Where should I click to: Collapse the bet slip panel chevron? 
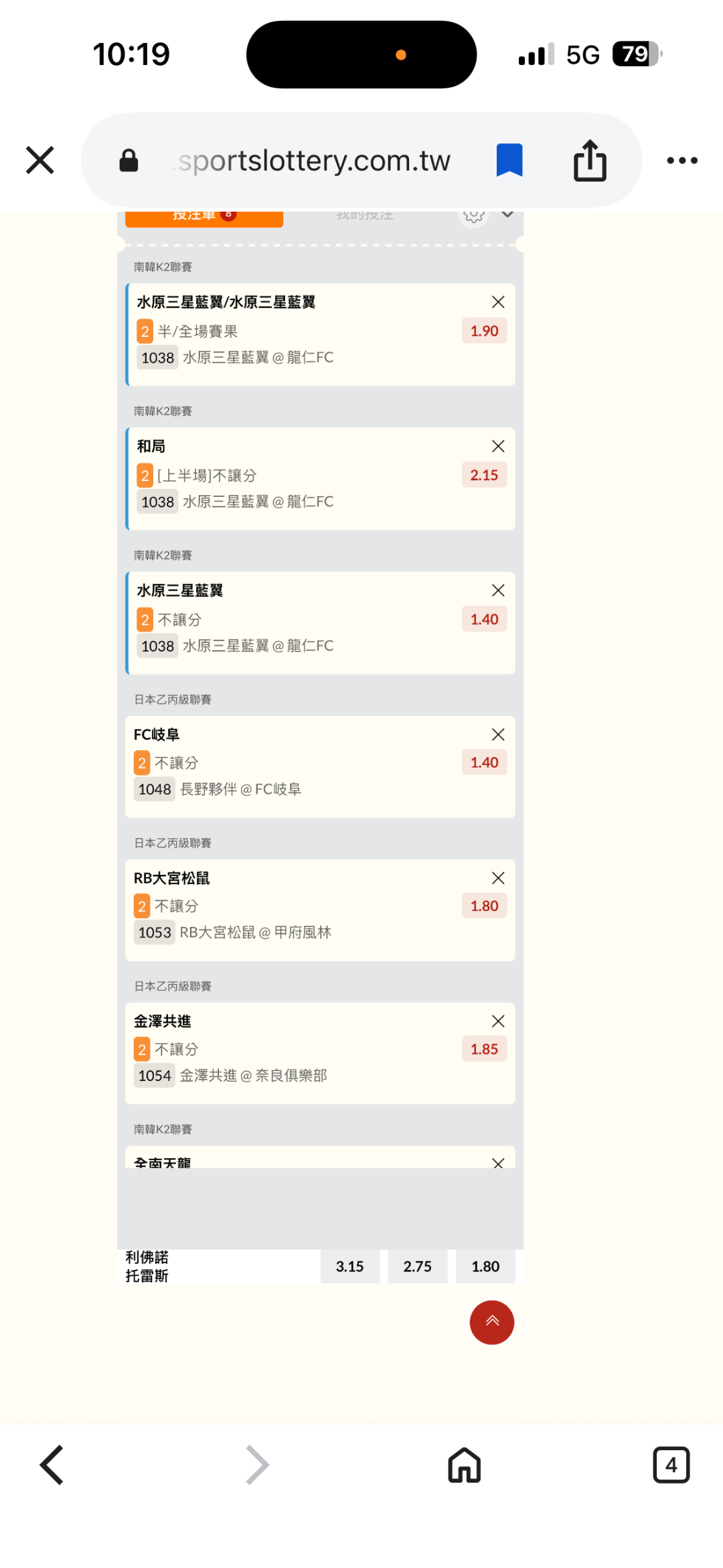508,215
